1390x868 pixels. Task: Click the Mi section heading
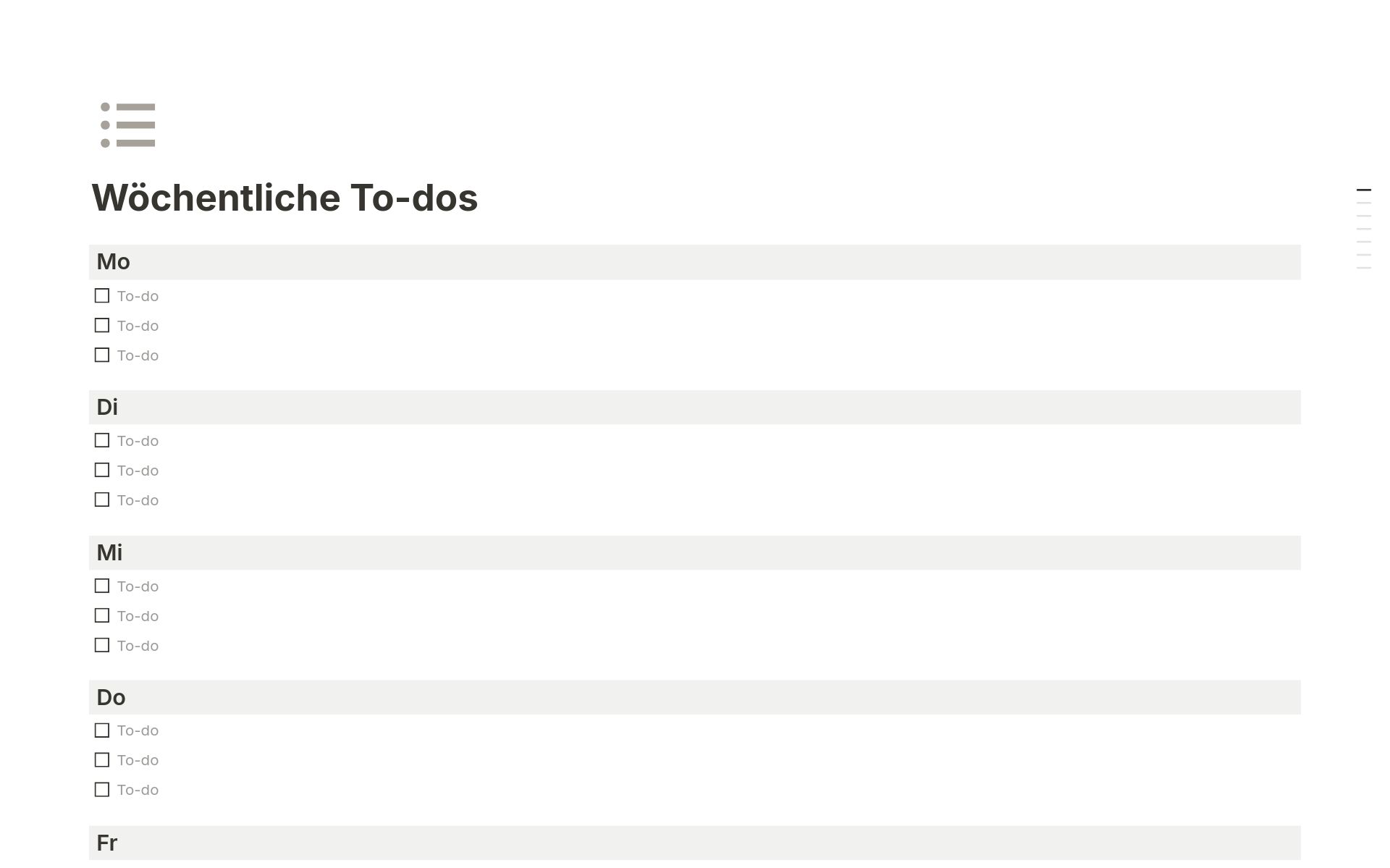click(109, 552)
